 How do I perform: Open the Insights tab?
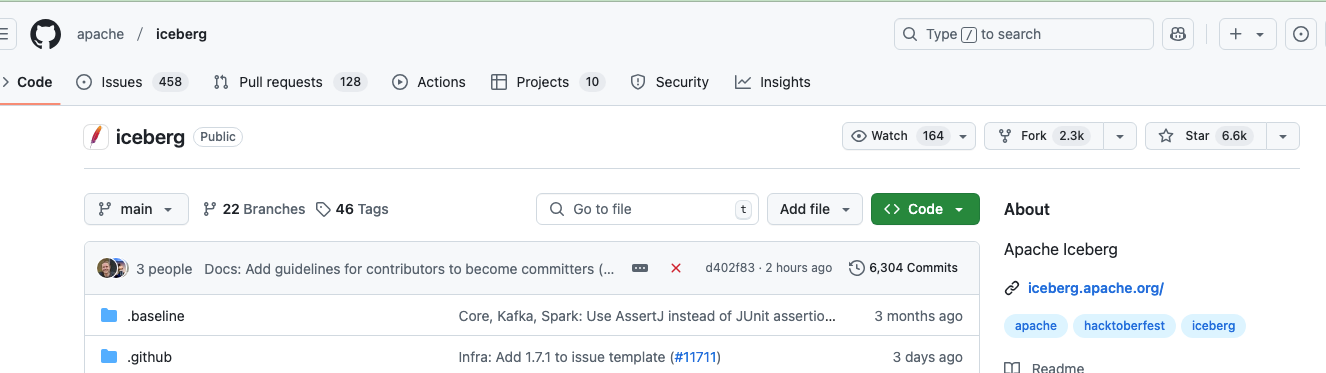(773, 82)
